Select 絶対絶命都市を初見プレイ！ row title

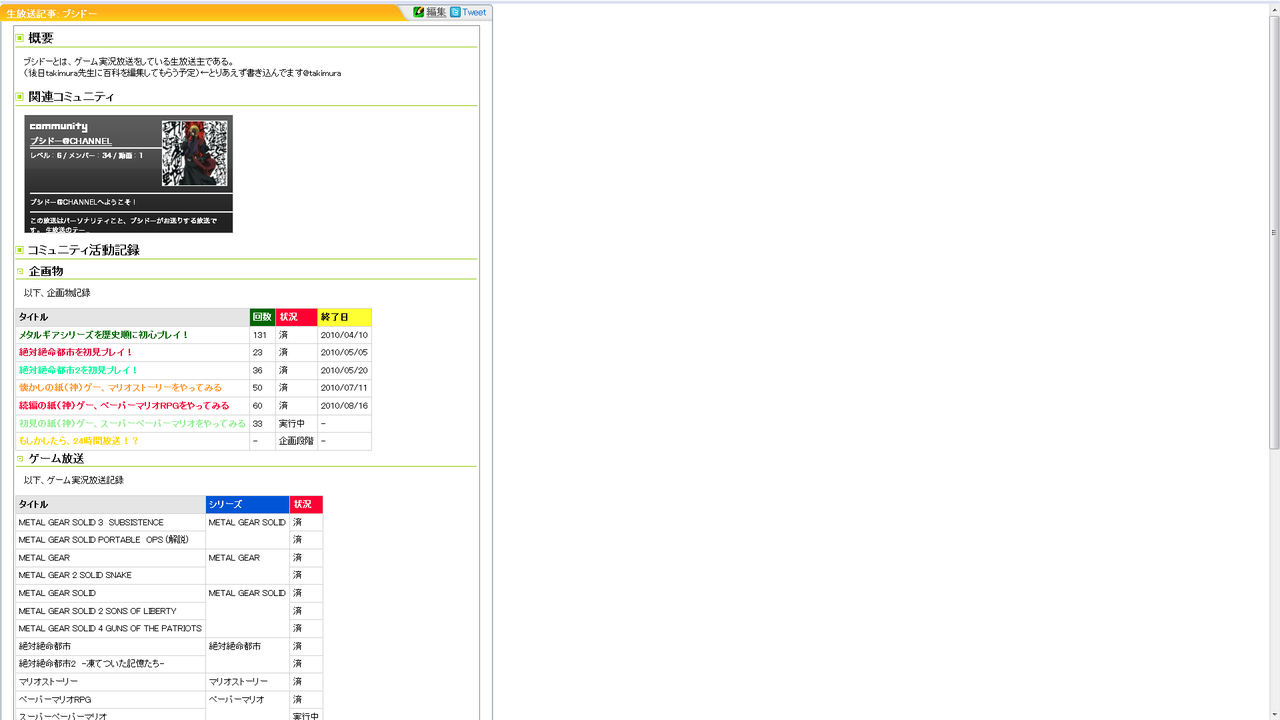[76, 352]
